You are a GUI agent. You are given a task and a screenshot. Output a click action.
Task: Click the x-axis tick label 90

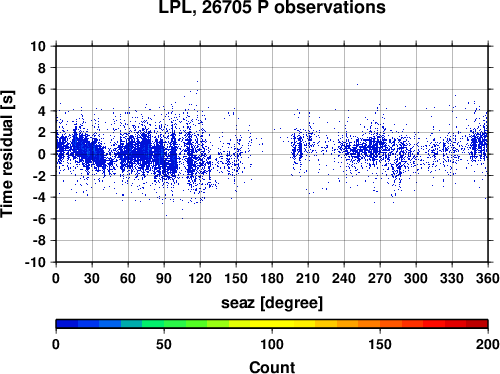click(x=164, y=278)
